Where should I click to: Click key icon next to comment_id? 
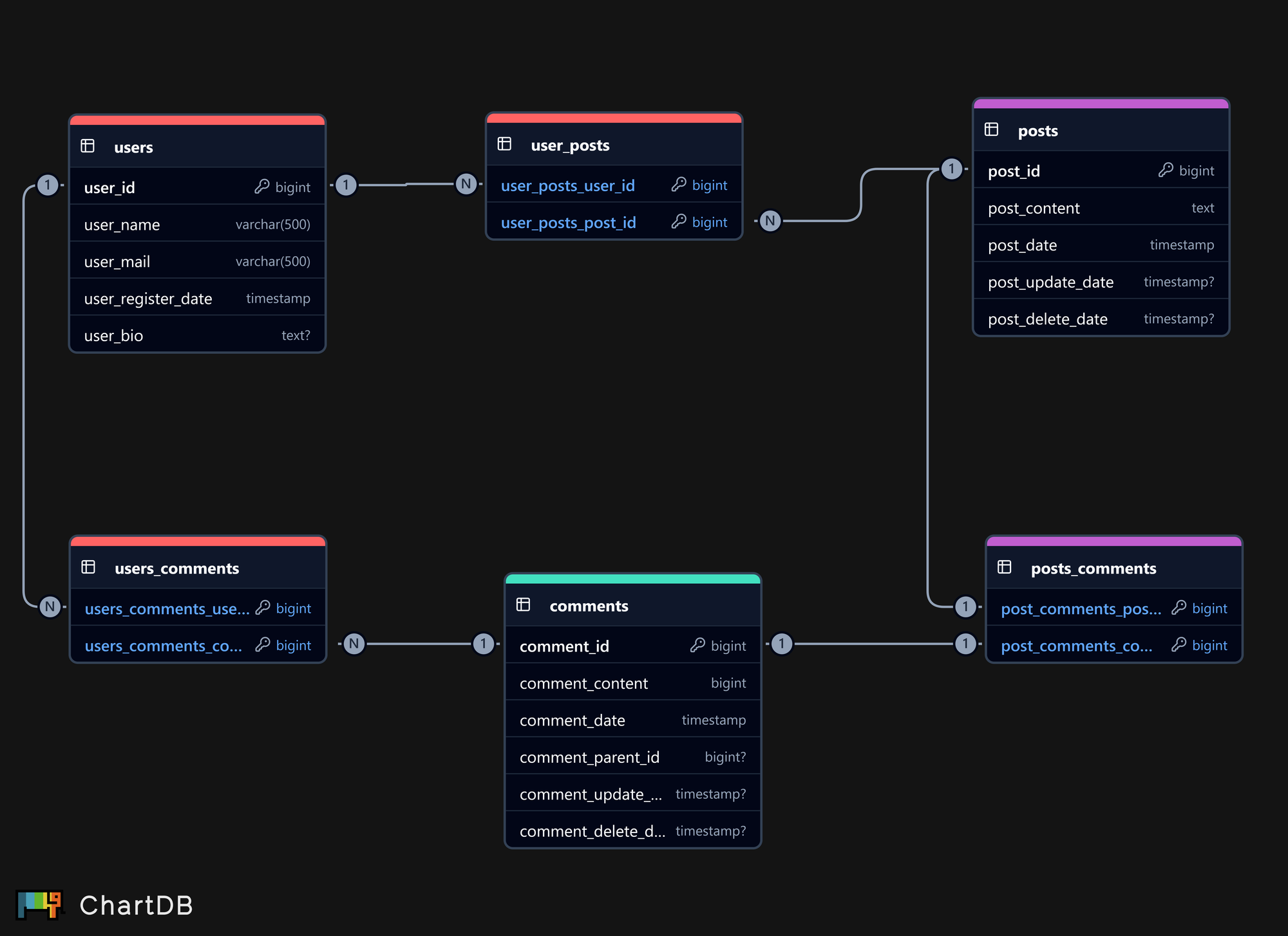click(x=697, y=645)
